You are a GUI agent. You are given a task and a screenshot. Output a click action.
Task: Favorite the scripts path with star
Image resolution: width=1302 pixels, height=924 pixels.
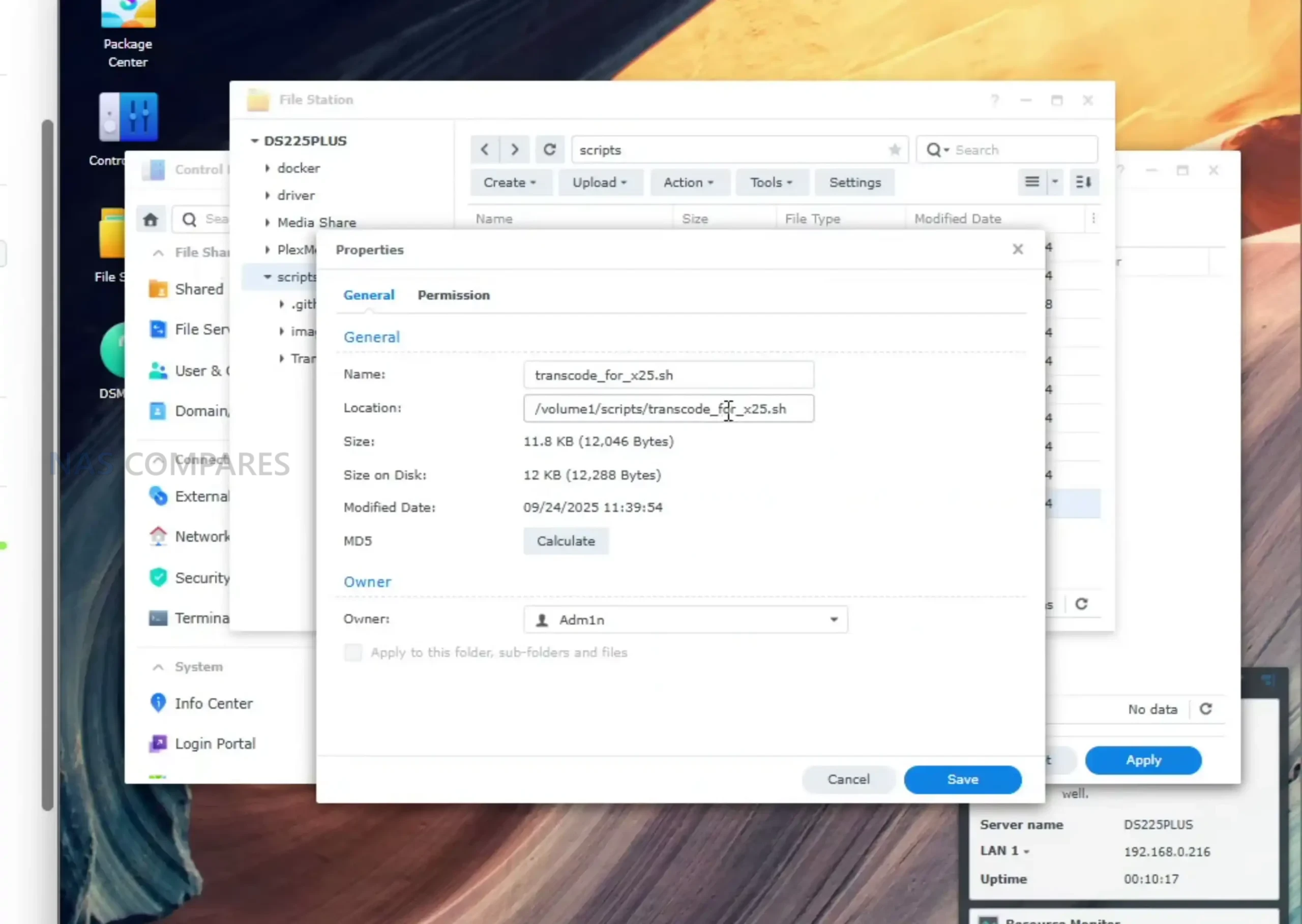(895, 150)
